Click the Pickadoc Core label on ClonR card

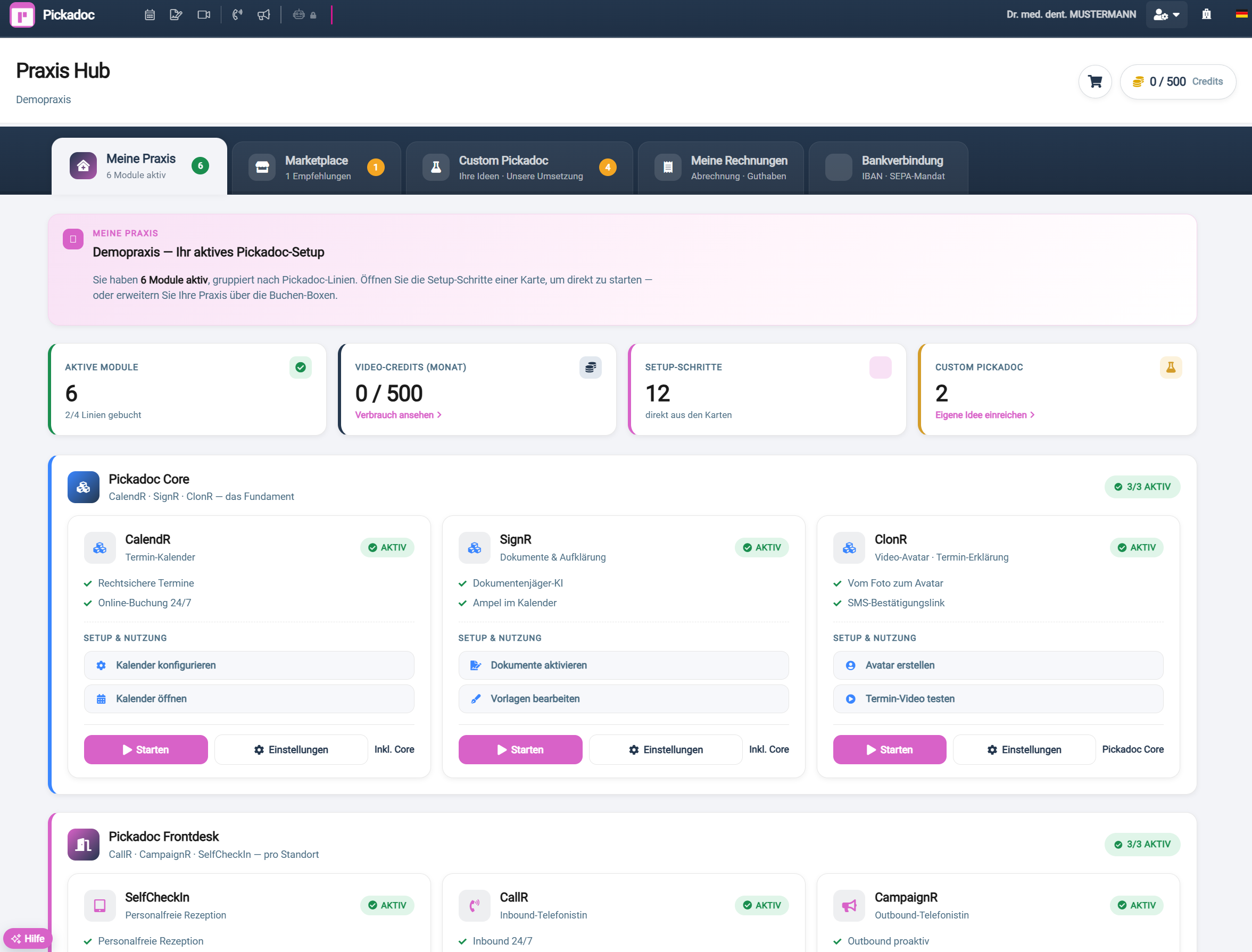[x=1133, y=749]
